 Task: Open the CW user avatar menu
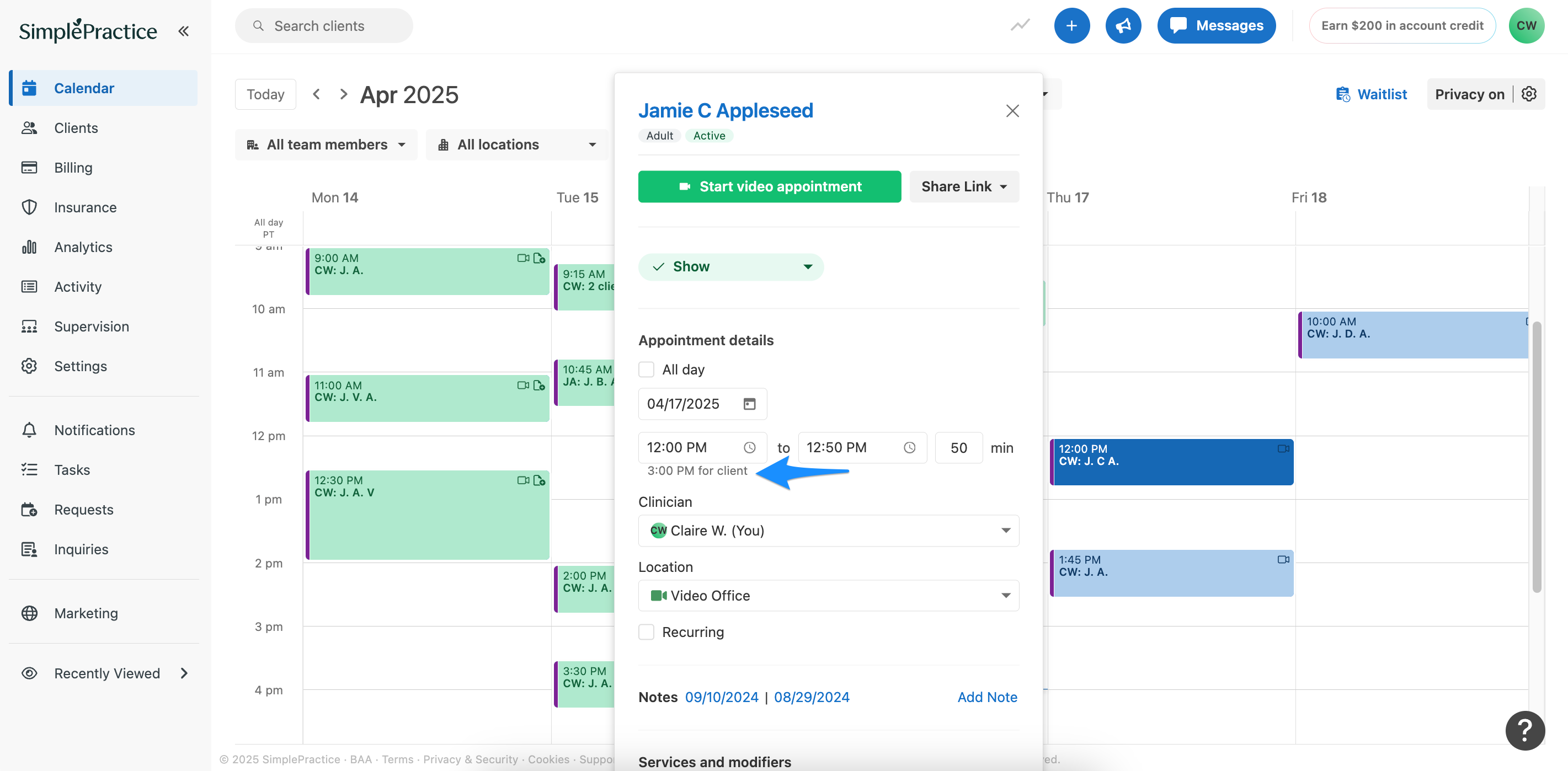[x=1526, y=25]
